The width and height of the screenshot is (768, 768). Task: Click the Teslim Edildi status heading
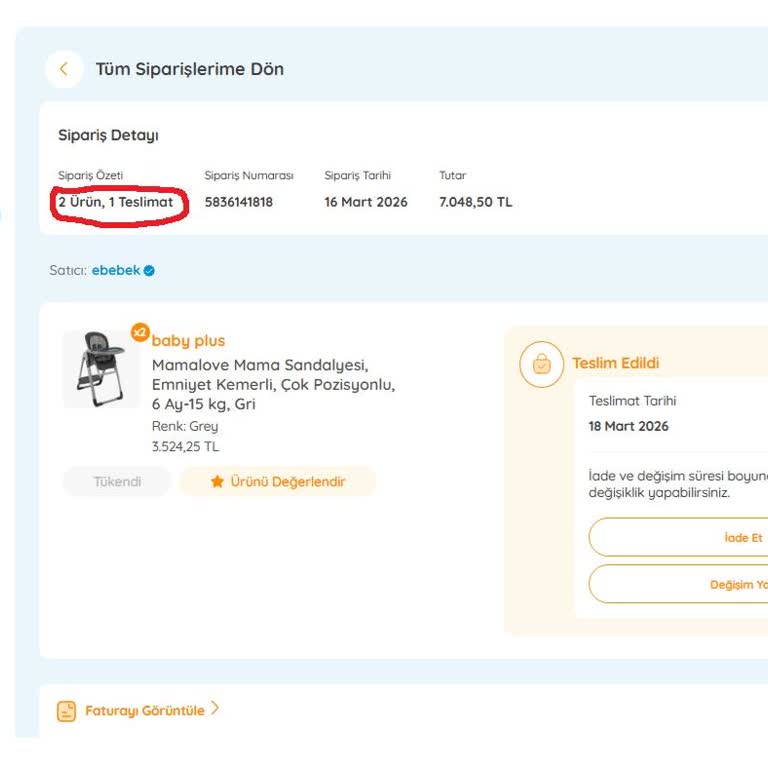click(x=615, y=363)
